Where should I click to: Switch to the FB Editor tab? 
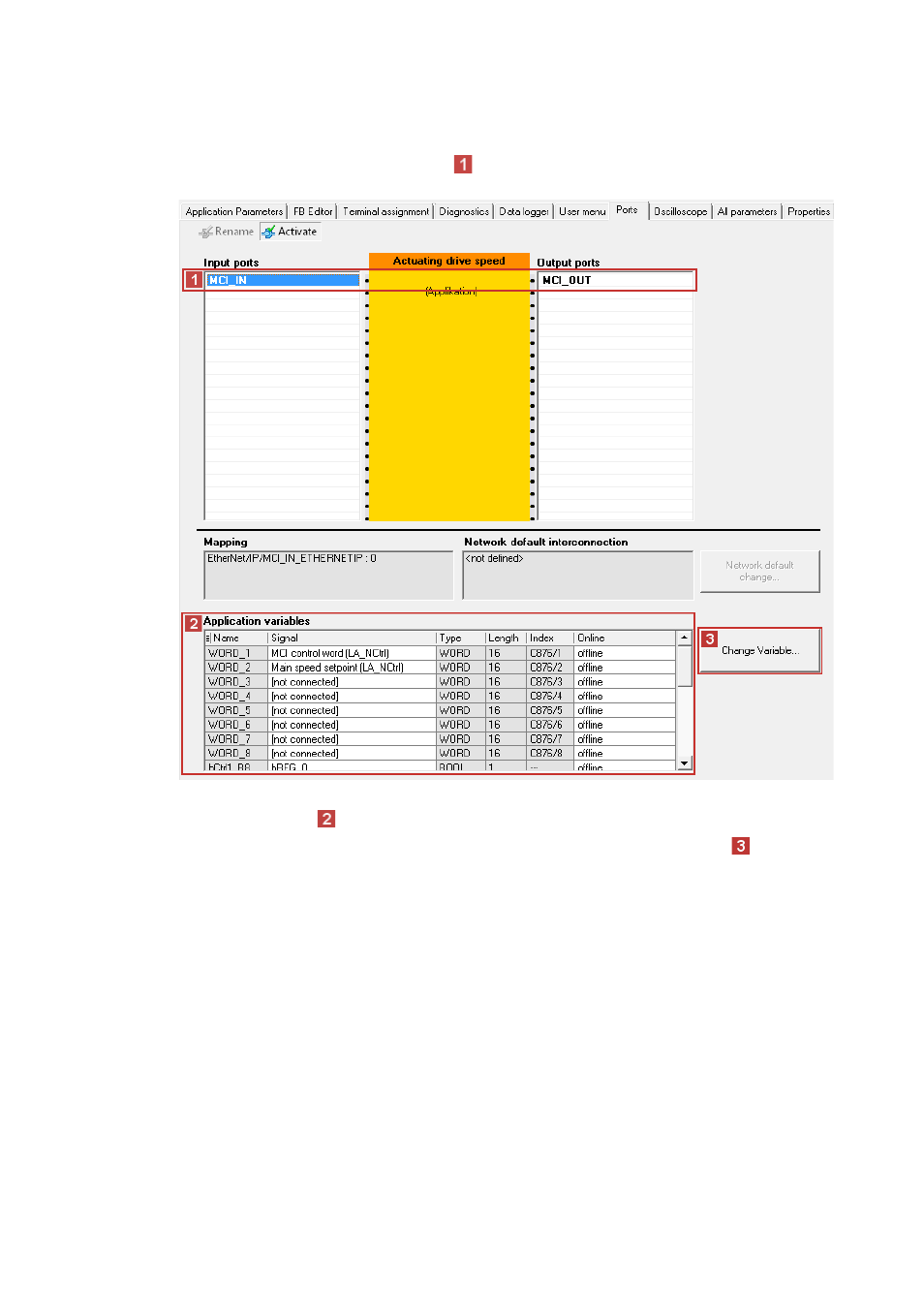point(313,211)
